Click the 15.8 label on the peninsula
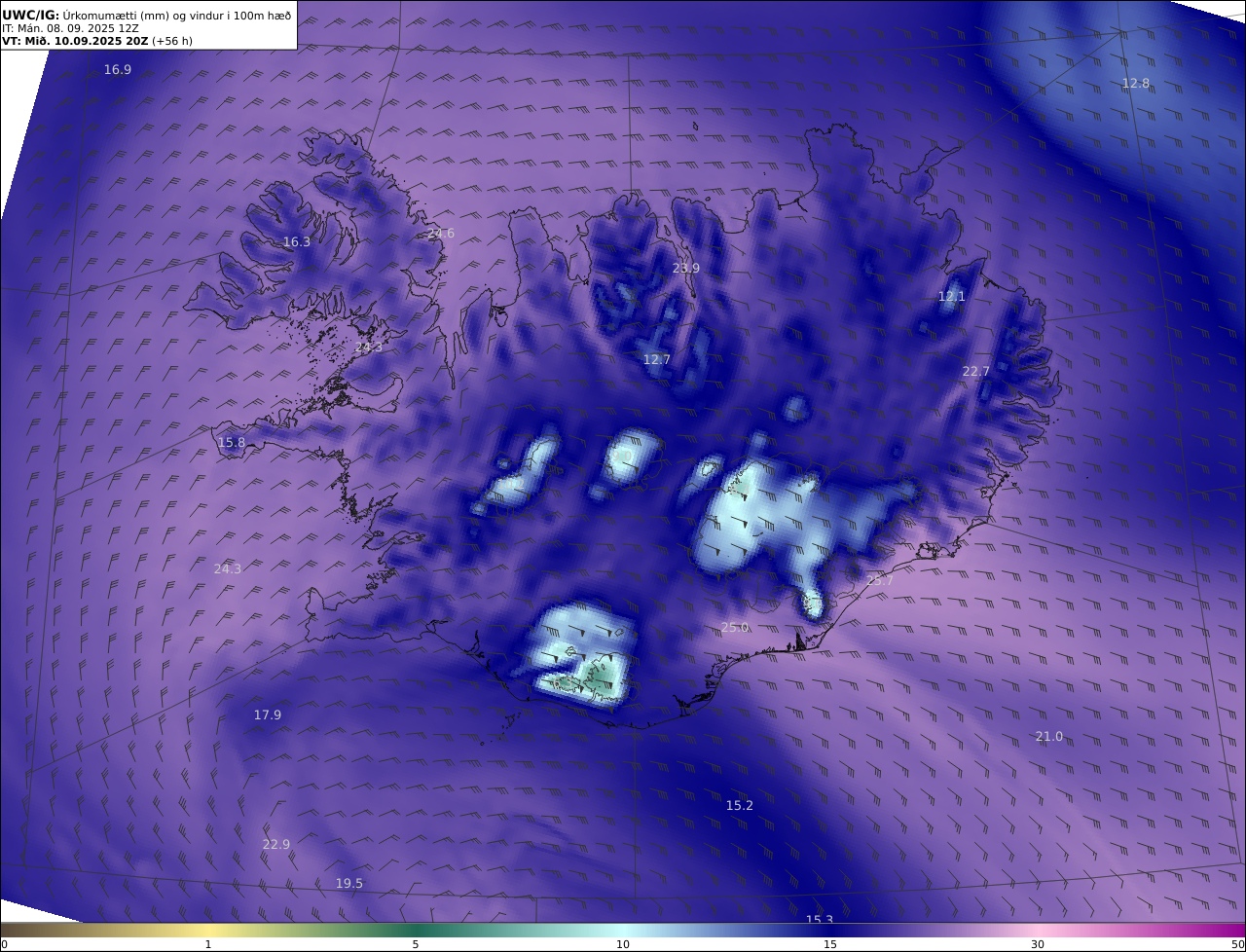 pos(232,443)
